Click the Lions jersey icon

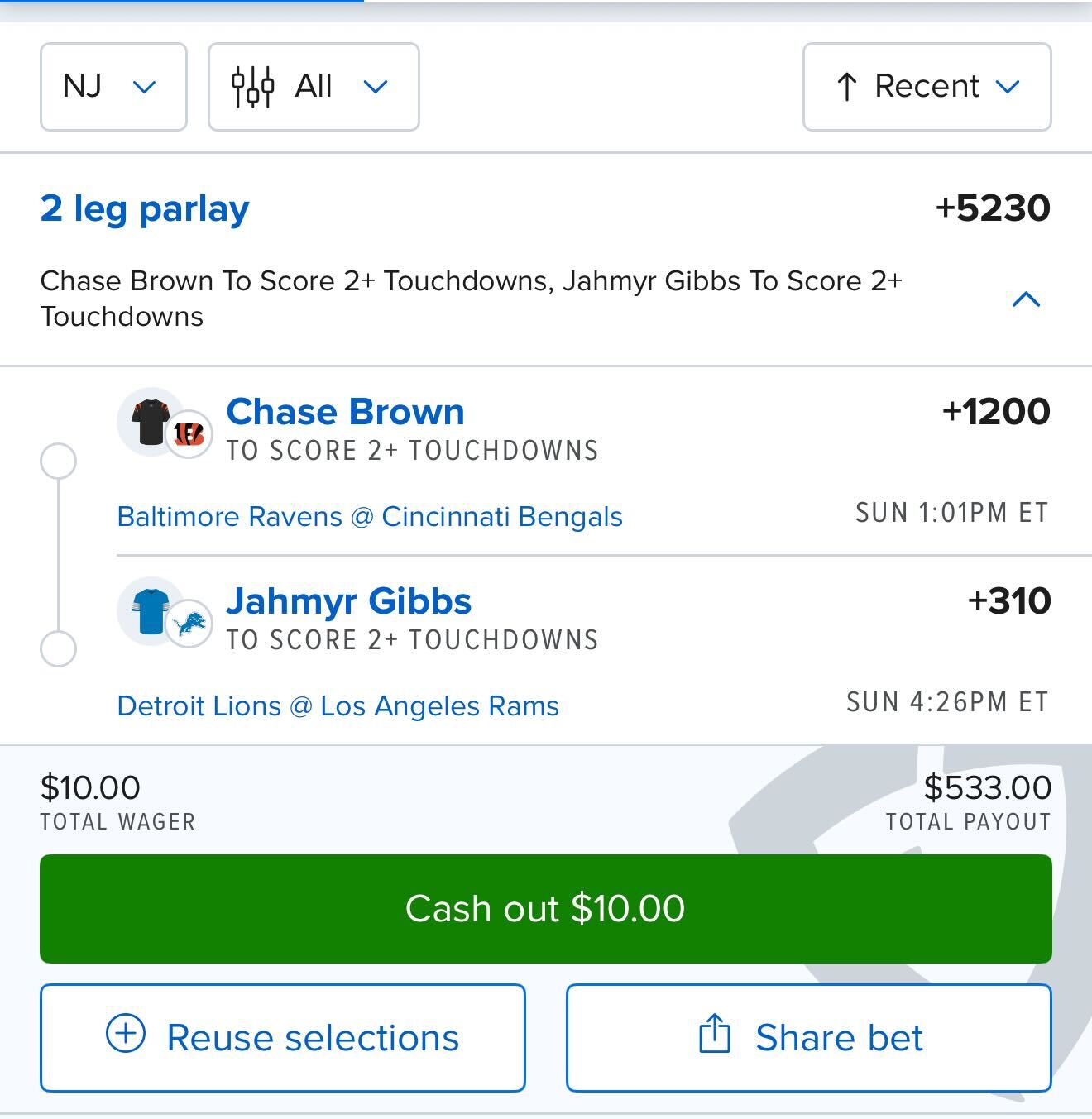pos(151,610)
